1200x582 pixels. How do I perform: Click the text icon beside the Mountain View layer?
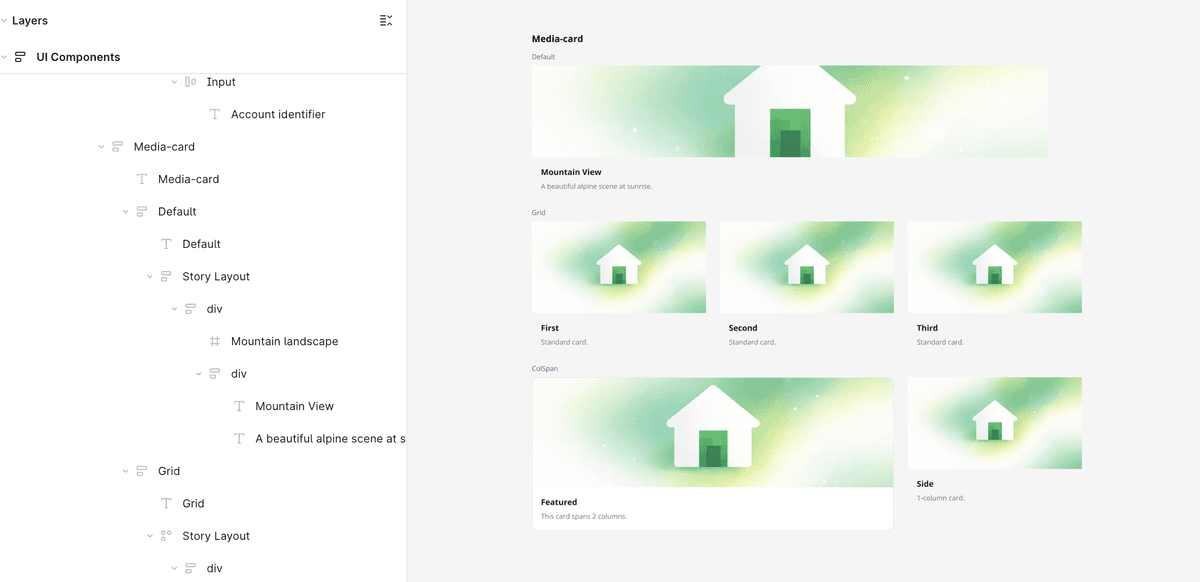coord(238,406)
